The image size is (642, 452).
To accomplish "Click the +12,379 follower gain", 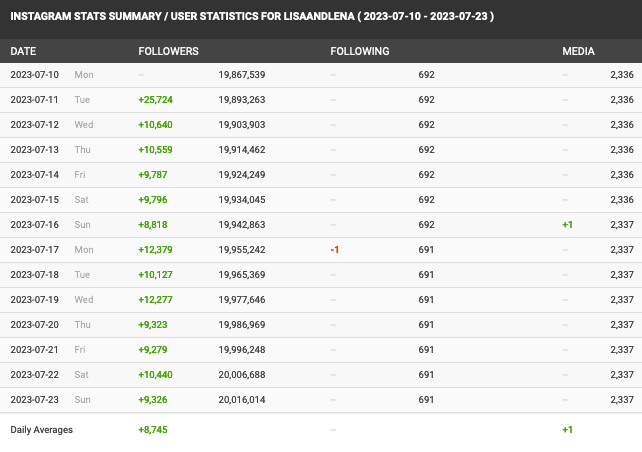I will pos(156,250).
